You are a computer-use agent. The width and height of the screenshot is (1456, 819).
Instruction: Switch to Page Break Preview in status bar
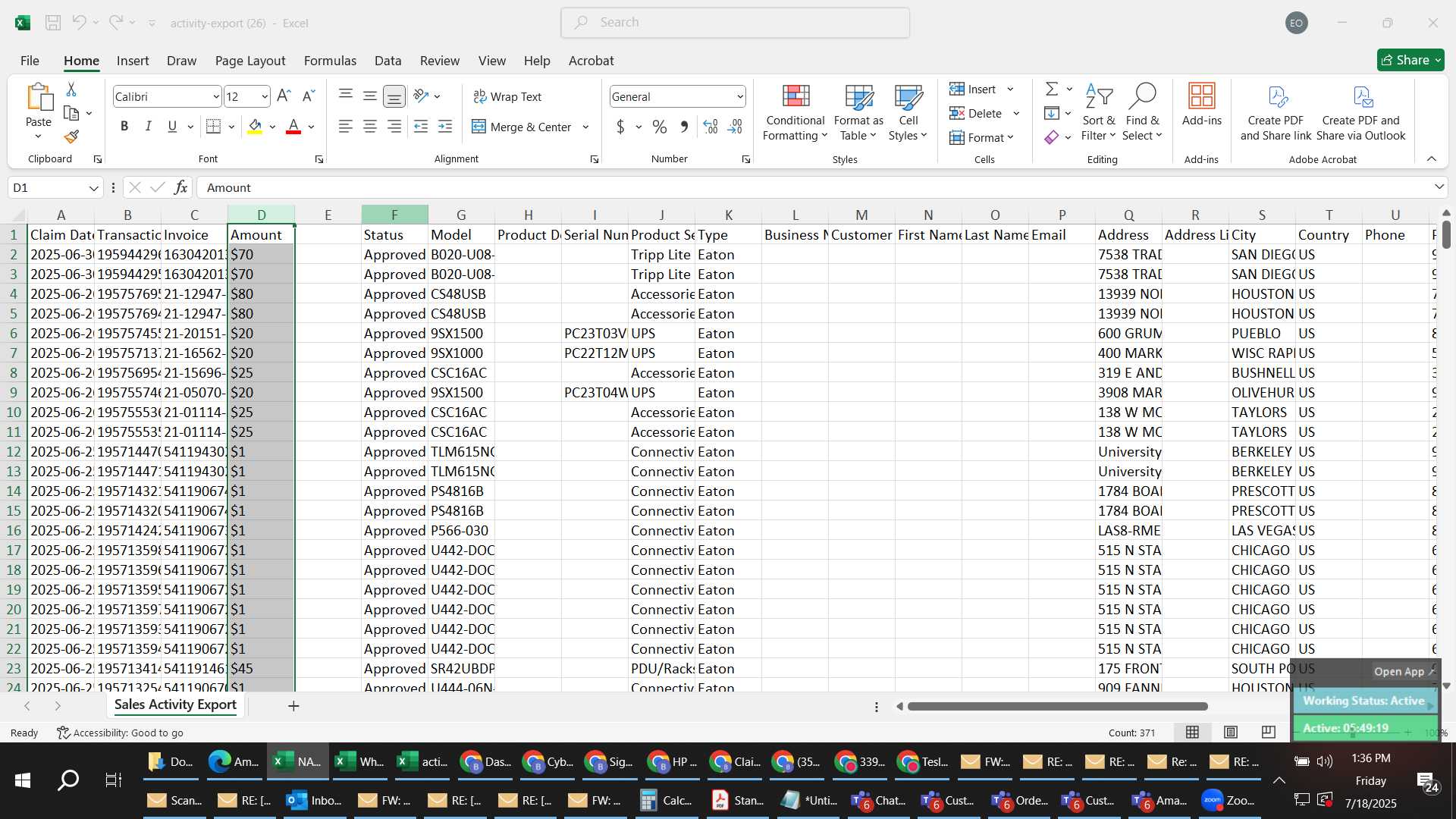[x=1269, y=732]
